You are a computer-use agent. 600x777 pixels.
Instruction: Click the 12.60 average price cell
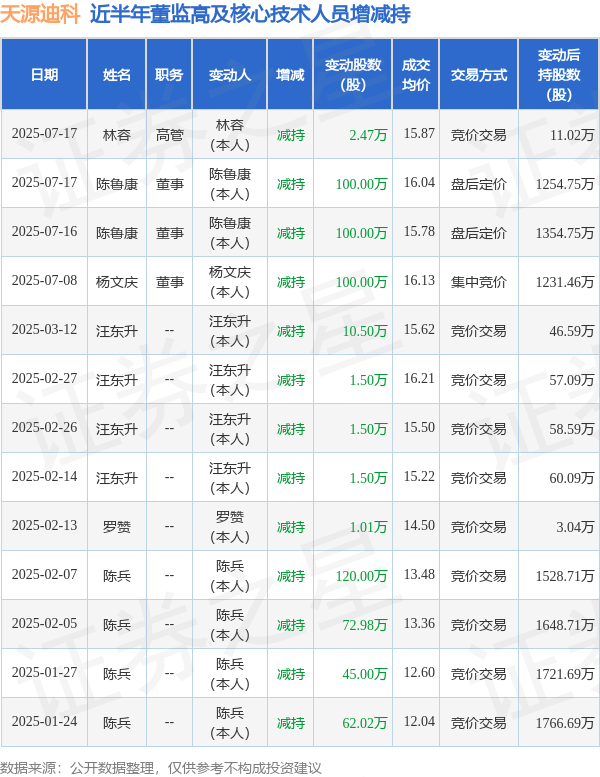pos(419,673)
